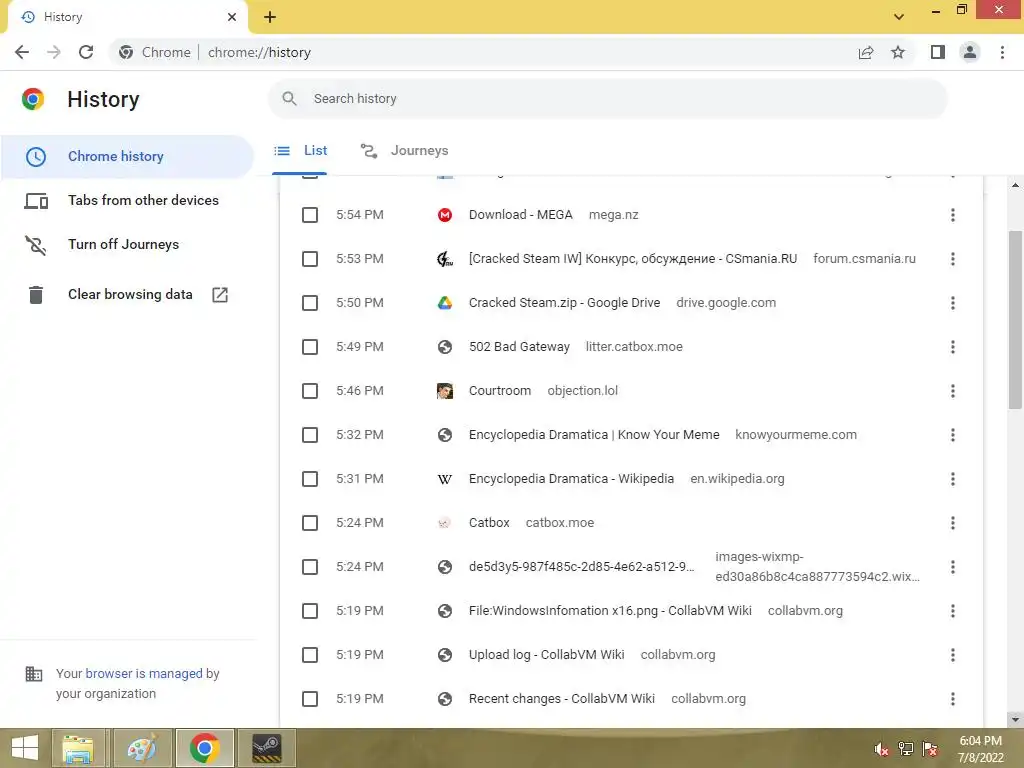The height and width of the screenshot is (768, 1024).
Task: Click the magnifier icon in history search
Action: pyautogui.click(x=289, y=99)
